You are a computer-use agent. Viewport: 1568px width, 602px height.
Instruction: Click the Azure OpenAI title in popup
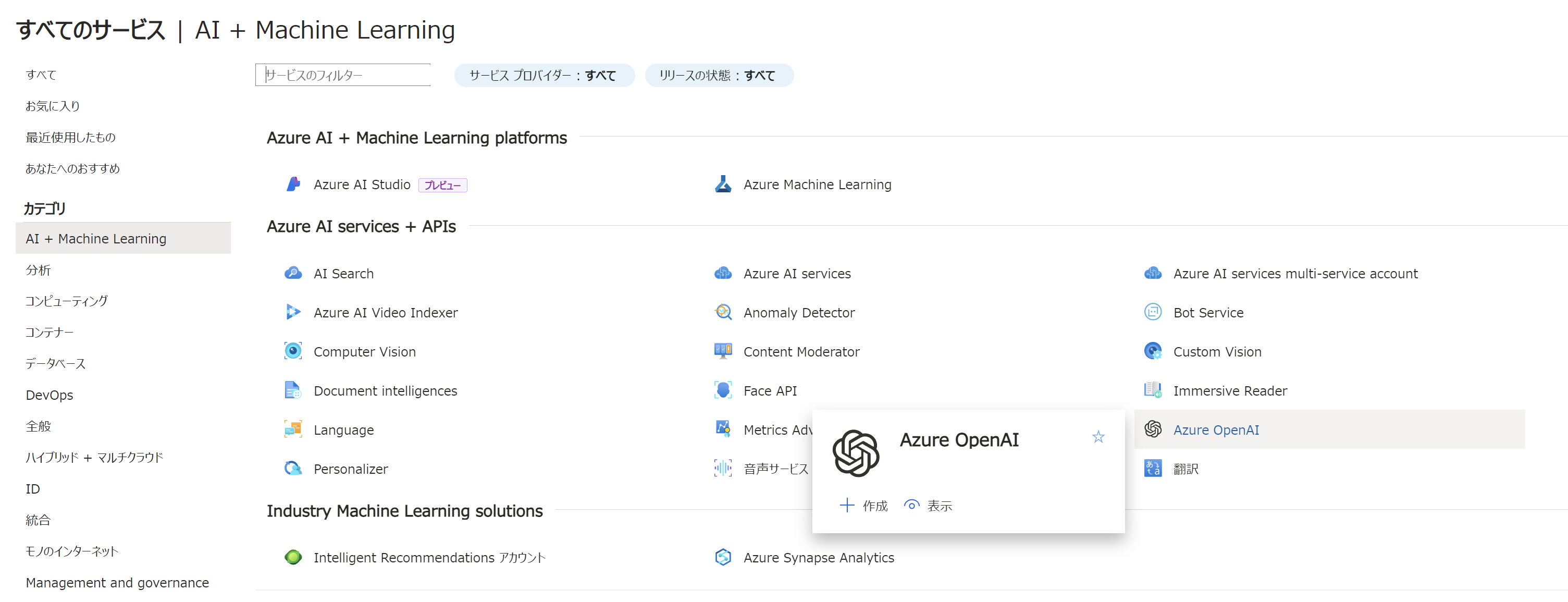click(959, 439)
